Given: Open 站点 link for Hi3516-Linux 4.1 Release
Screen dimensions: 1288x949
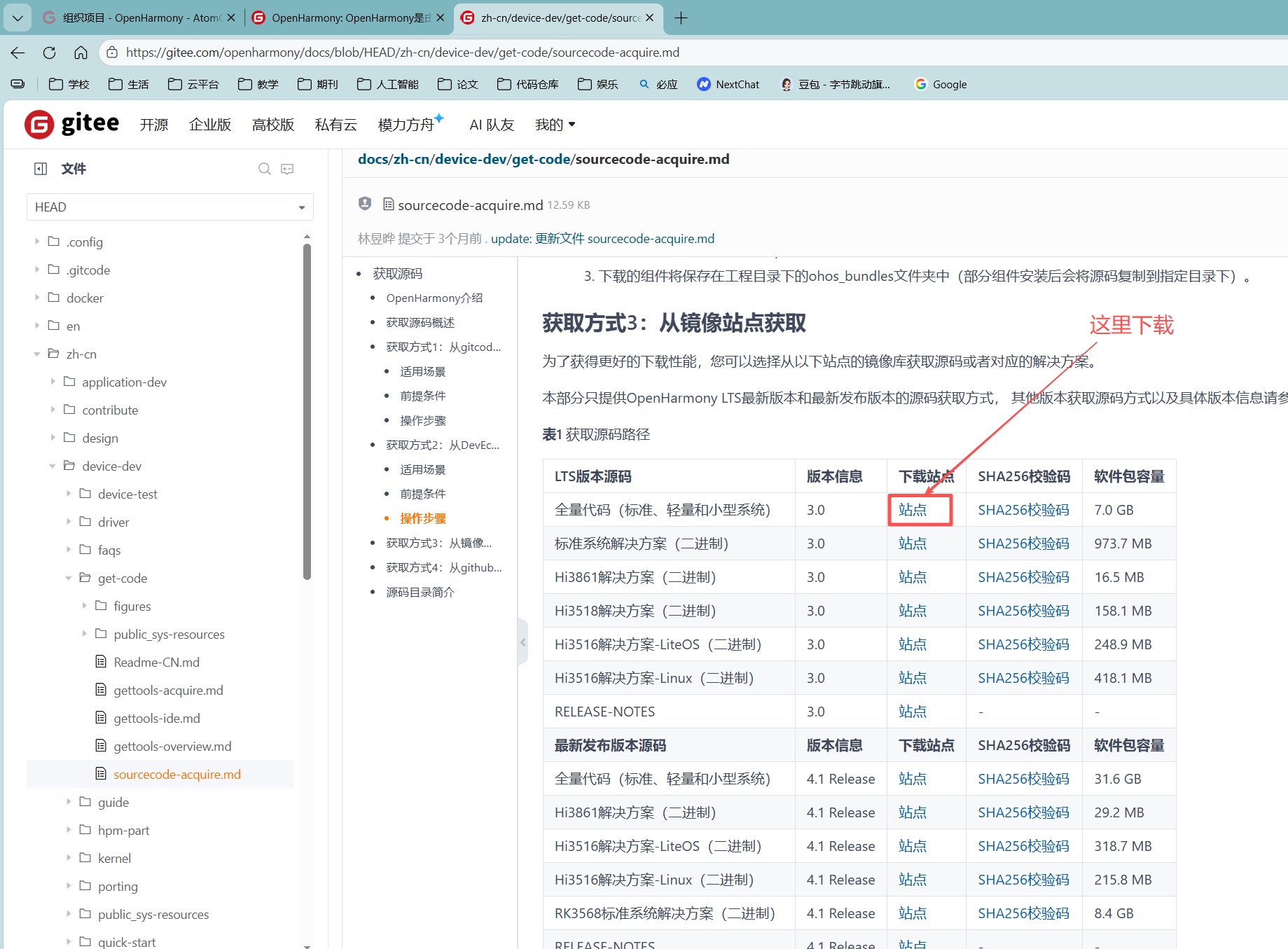Looking at the screenshot, I should tap(913, 880).
